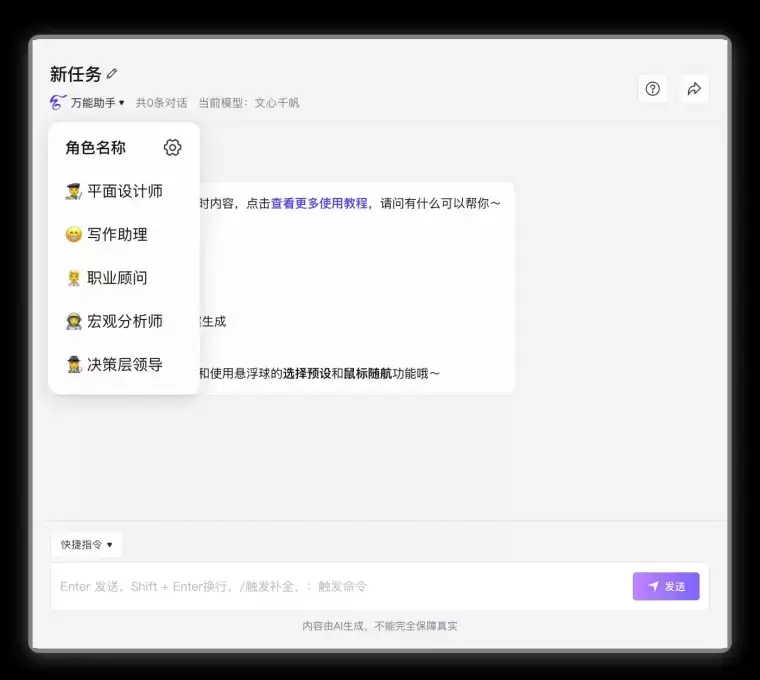This screenshot has height=680, width=760.
Task: Choose 决策层领导 from the role list
Action: (x=124, y=364)
